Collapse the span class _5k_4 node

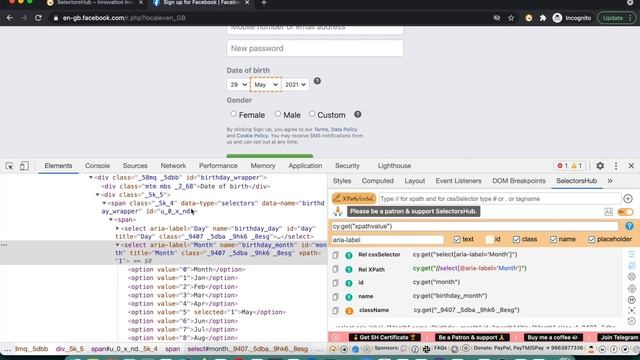pos(104,203)
